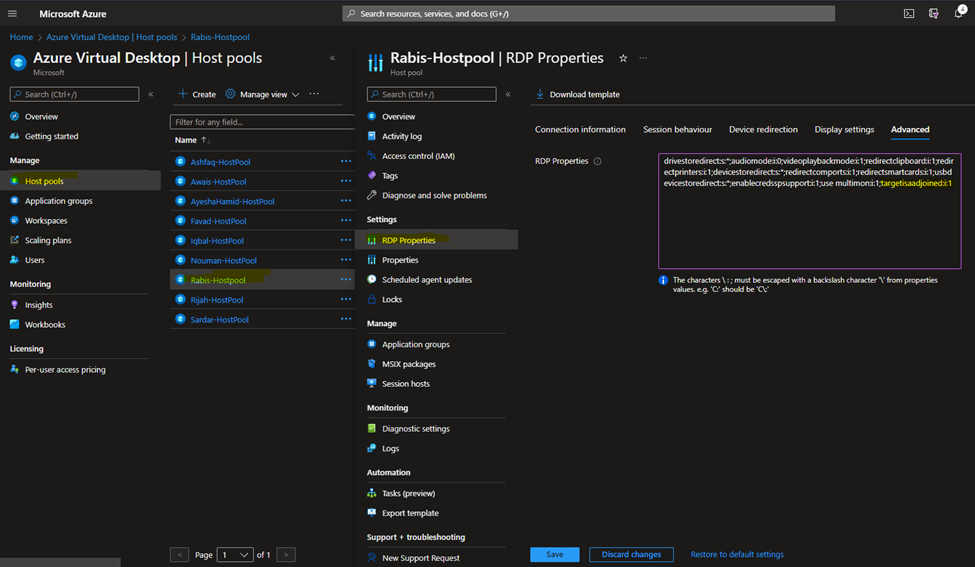Screen dimensions: 975x567
Task: Collapse the Azure Virtual Desktop left menu
Action: pyautogui.click(x=150, y=94)
